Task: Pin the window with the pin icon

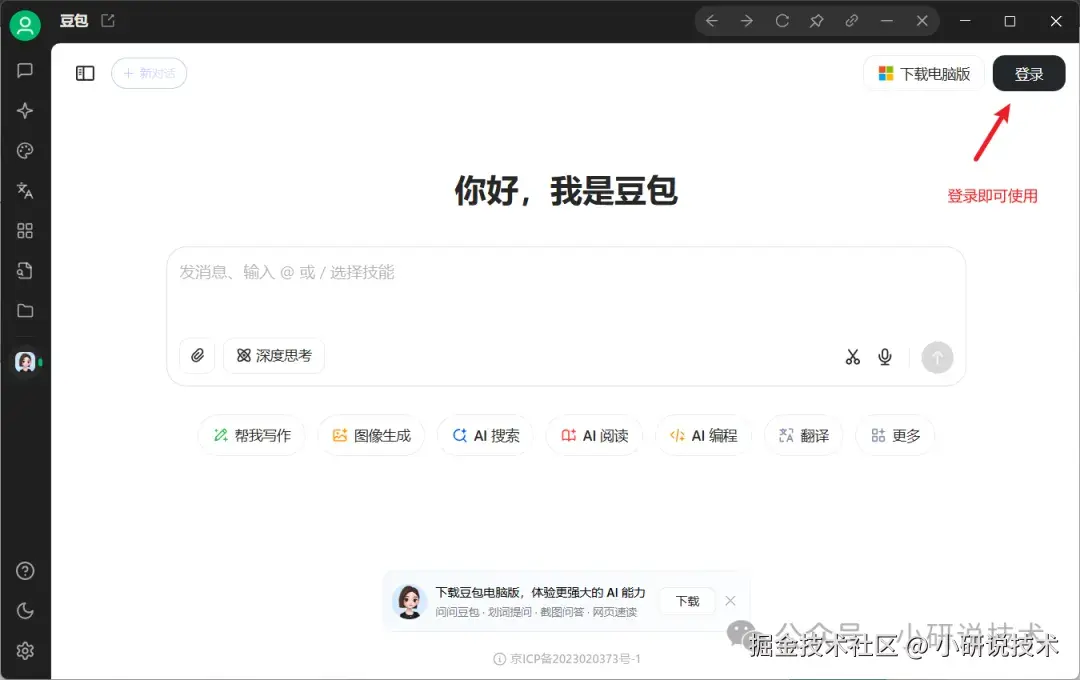Action: pyautogui.click(x=817, y=21)
